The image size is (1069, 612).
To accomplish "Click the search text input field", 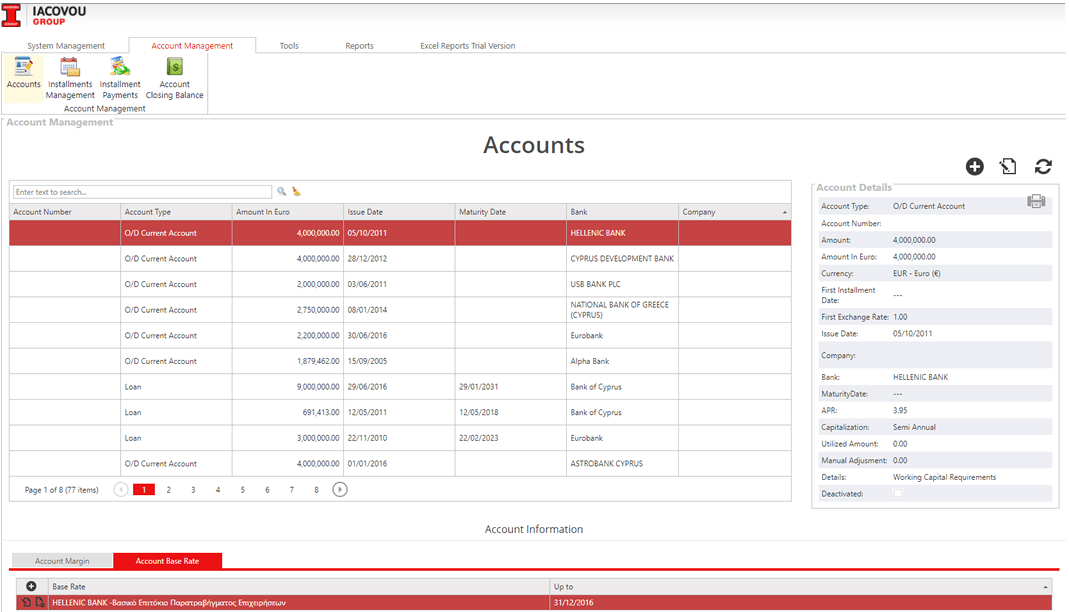I will click(142, 191).
